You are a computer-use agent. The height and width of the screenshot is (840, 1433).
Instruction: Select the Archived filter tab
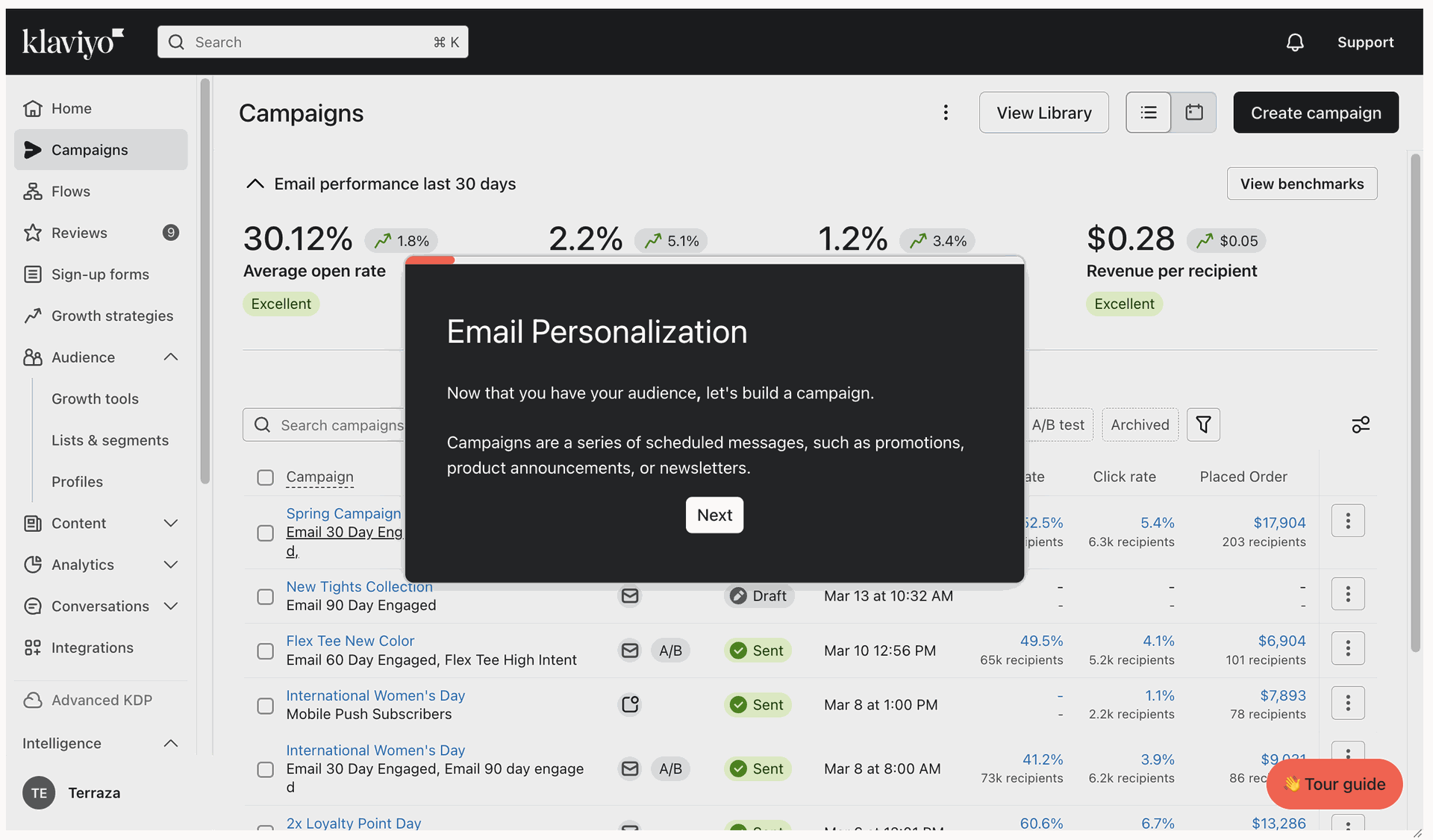pyautogui.click(x=1140, y=424)
